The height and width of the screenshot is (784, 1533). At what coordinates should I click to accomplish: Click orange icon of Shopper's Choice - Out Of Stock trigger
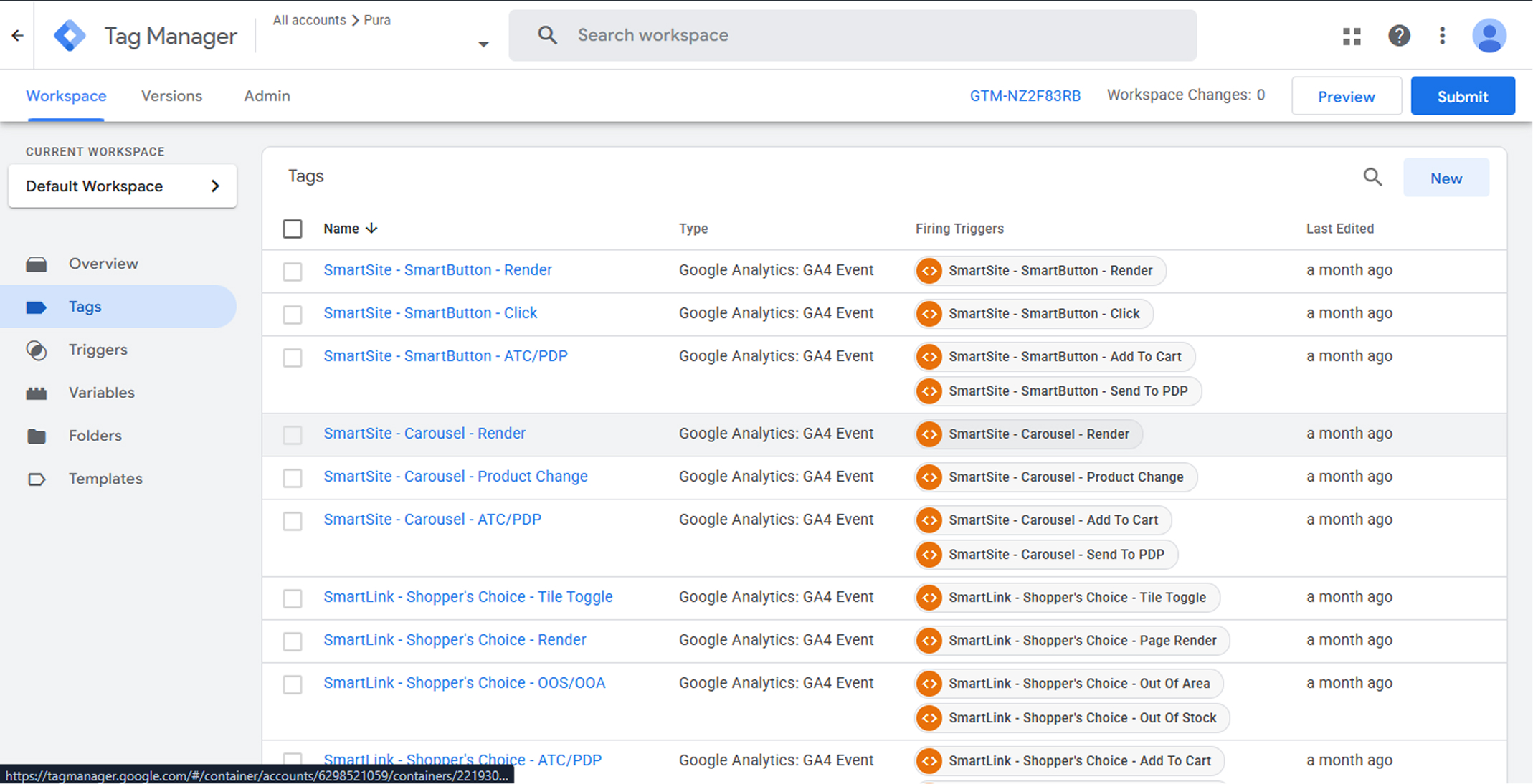(929, 718)
